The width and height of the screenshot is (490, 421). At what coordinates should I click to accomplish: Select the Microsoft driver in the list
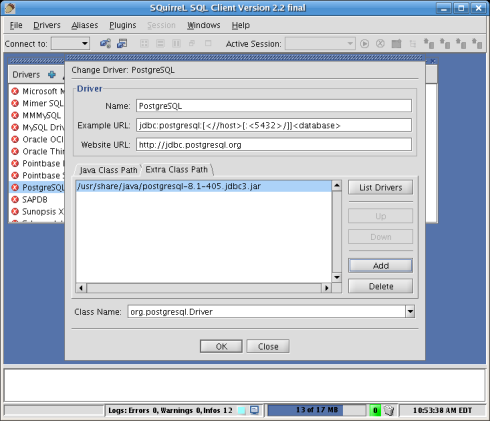pos(37,91)
